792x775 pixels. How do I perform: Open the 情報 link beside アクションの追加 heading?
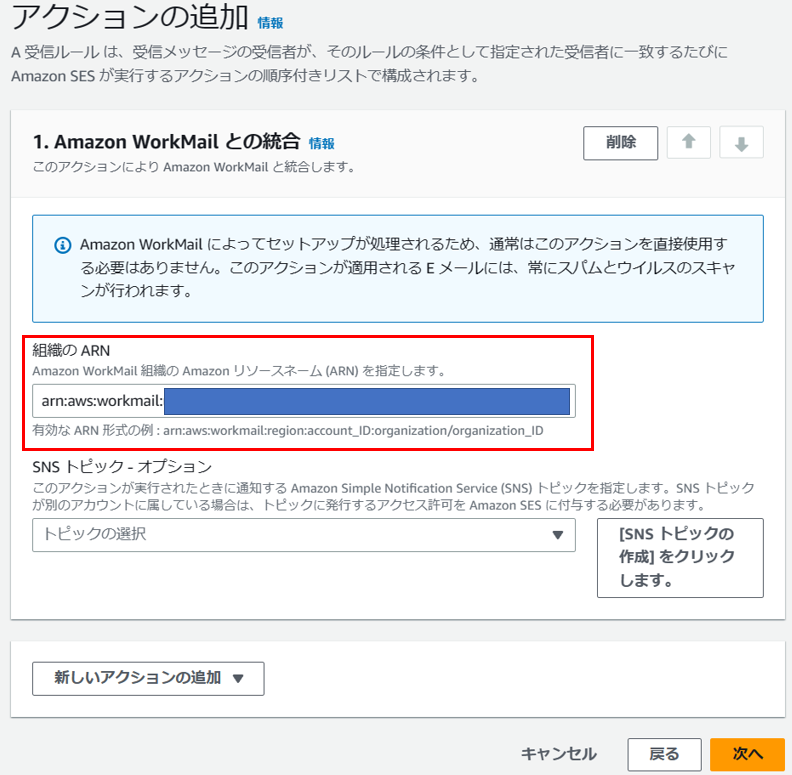coord(270,23)
